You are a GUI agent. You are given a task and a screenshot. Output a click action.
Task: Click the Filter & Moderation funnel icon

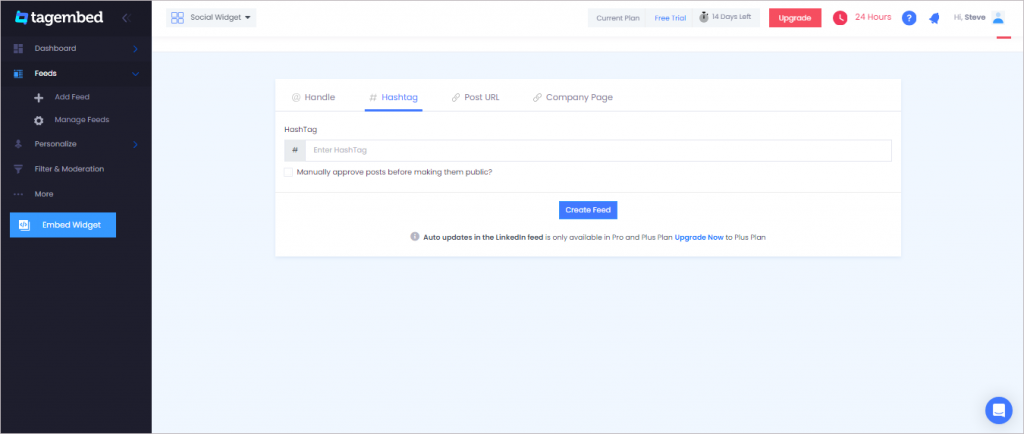click(18, 169)
